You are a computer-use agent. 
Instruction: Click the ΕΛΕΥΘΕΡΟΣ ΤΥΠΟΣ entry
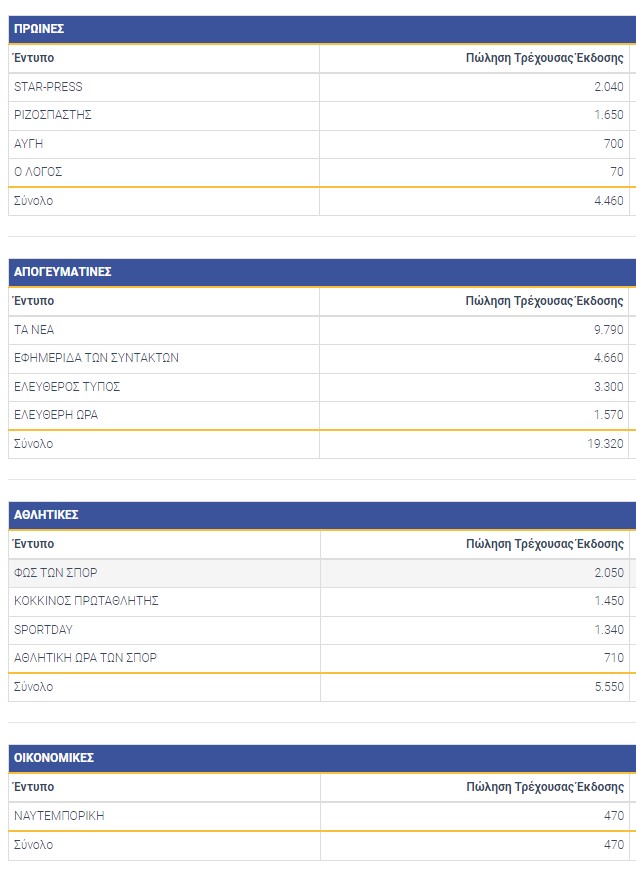pyautogui.click(x=67, y=387)
